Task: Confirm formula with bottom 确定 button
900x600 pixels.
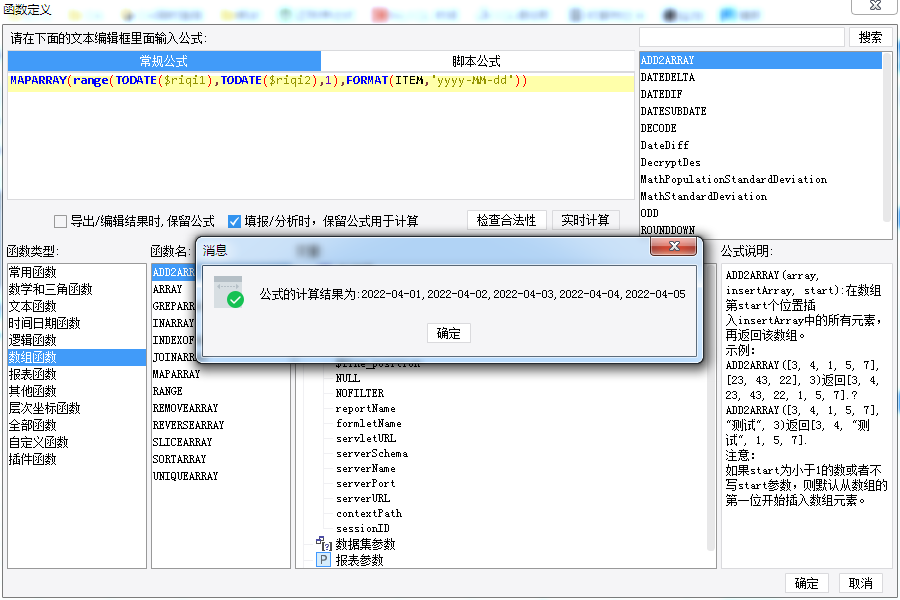Action: click(806, 583)
